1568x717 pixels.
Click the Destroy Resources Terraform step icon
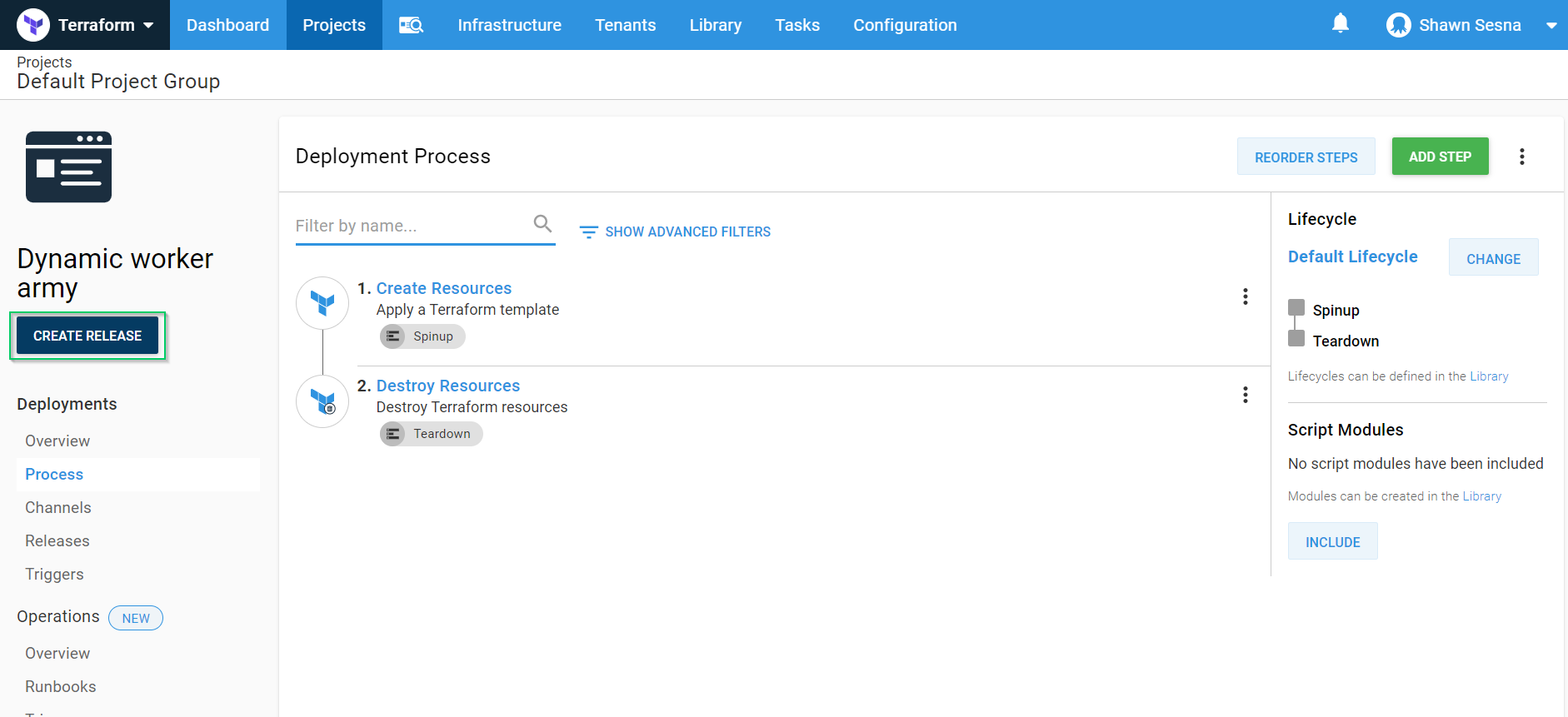(322, 401)
